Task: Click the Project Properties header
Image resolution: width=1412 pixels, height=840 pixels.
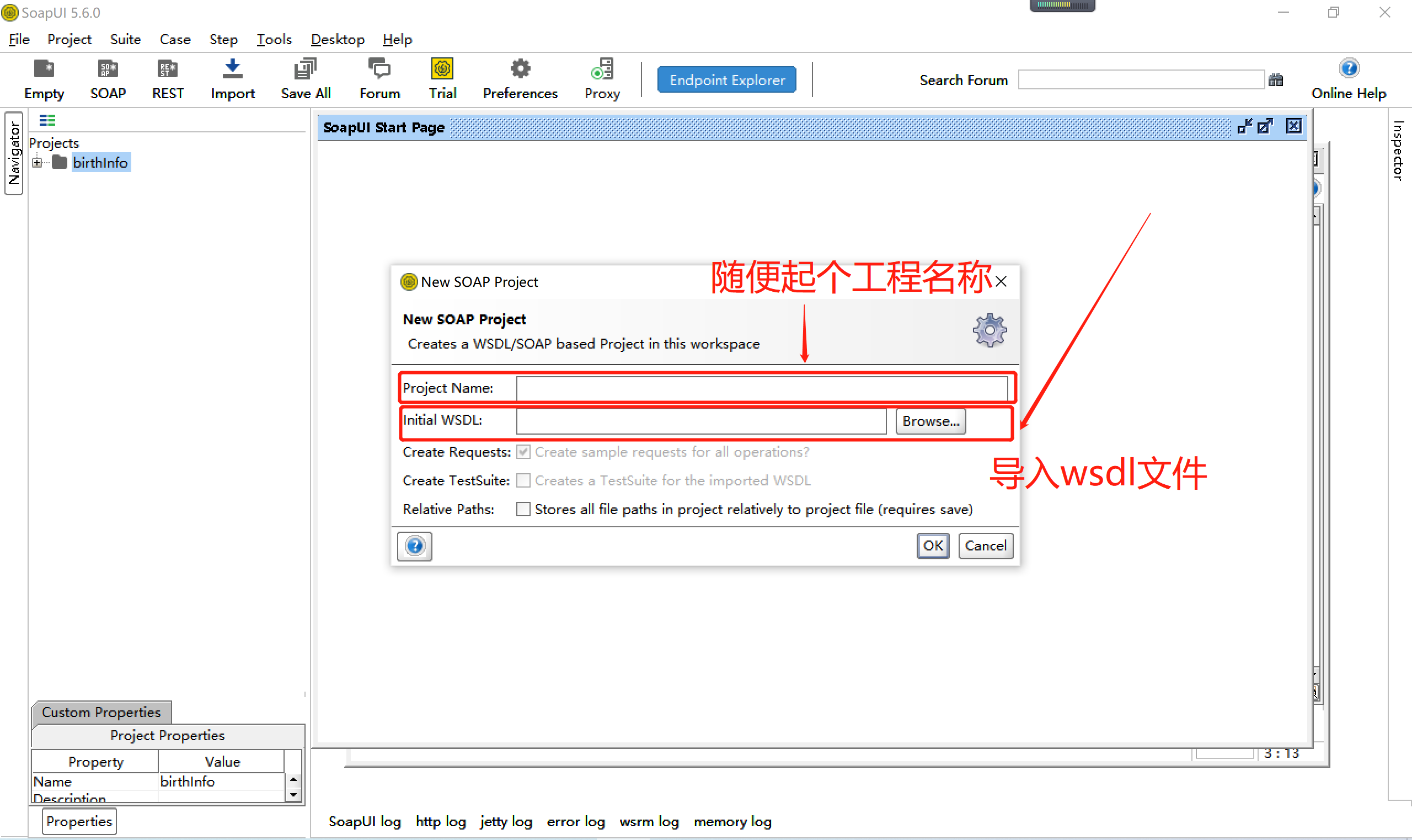Action: [x=168, y=735]
